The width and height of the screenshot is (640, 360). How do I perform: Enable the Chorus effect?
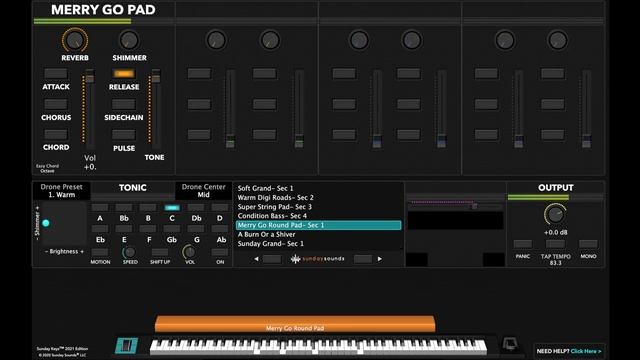click(x=56, y=104)
